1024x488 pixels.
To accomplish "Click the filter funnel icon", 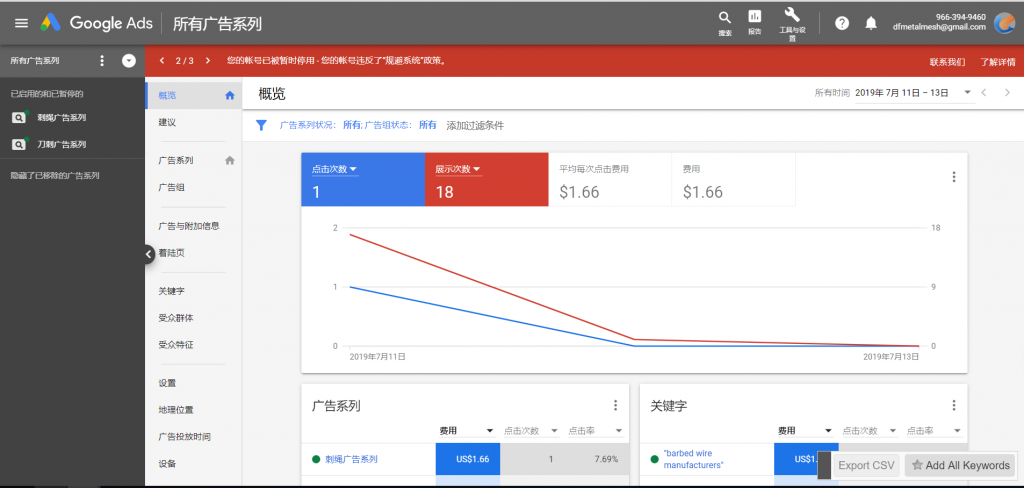I will tap(262, 125).
